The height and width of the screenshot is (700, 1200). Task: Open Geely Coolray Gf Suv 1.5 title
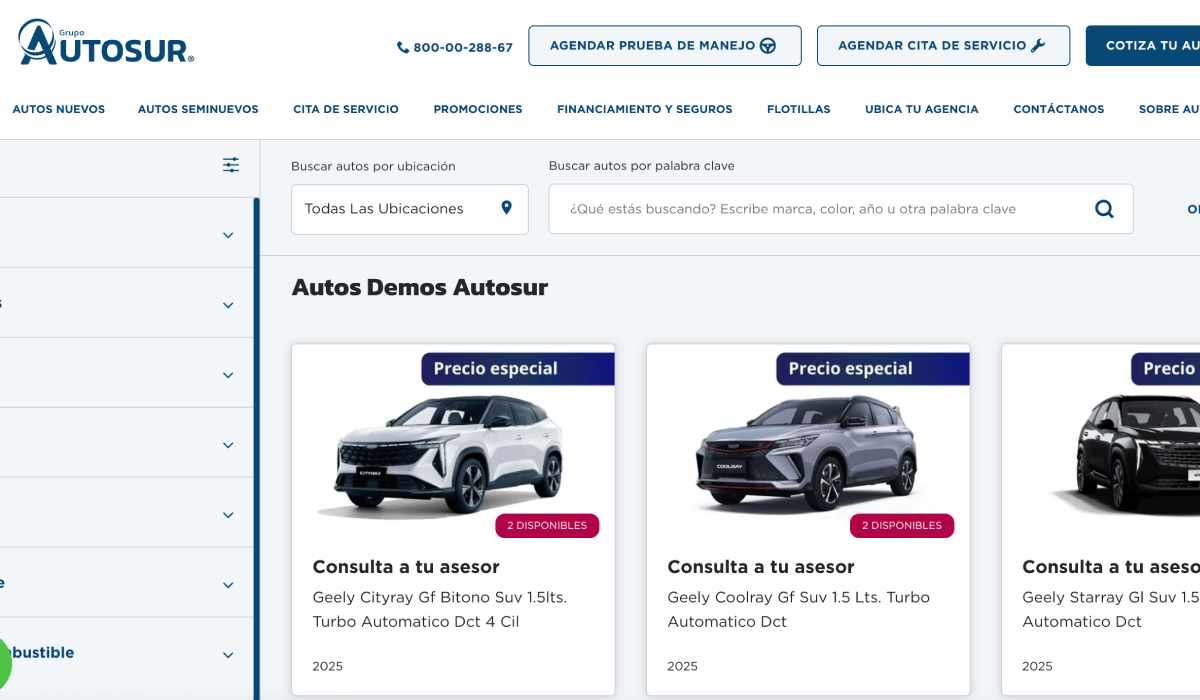[799, 609]
